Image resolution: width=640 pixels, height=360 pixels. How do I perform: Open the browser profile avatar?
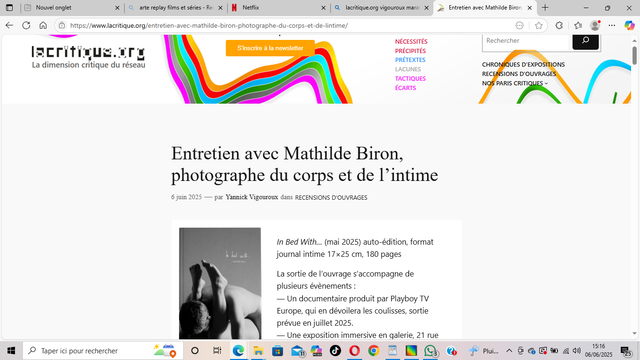click(595, 25)
